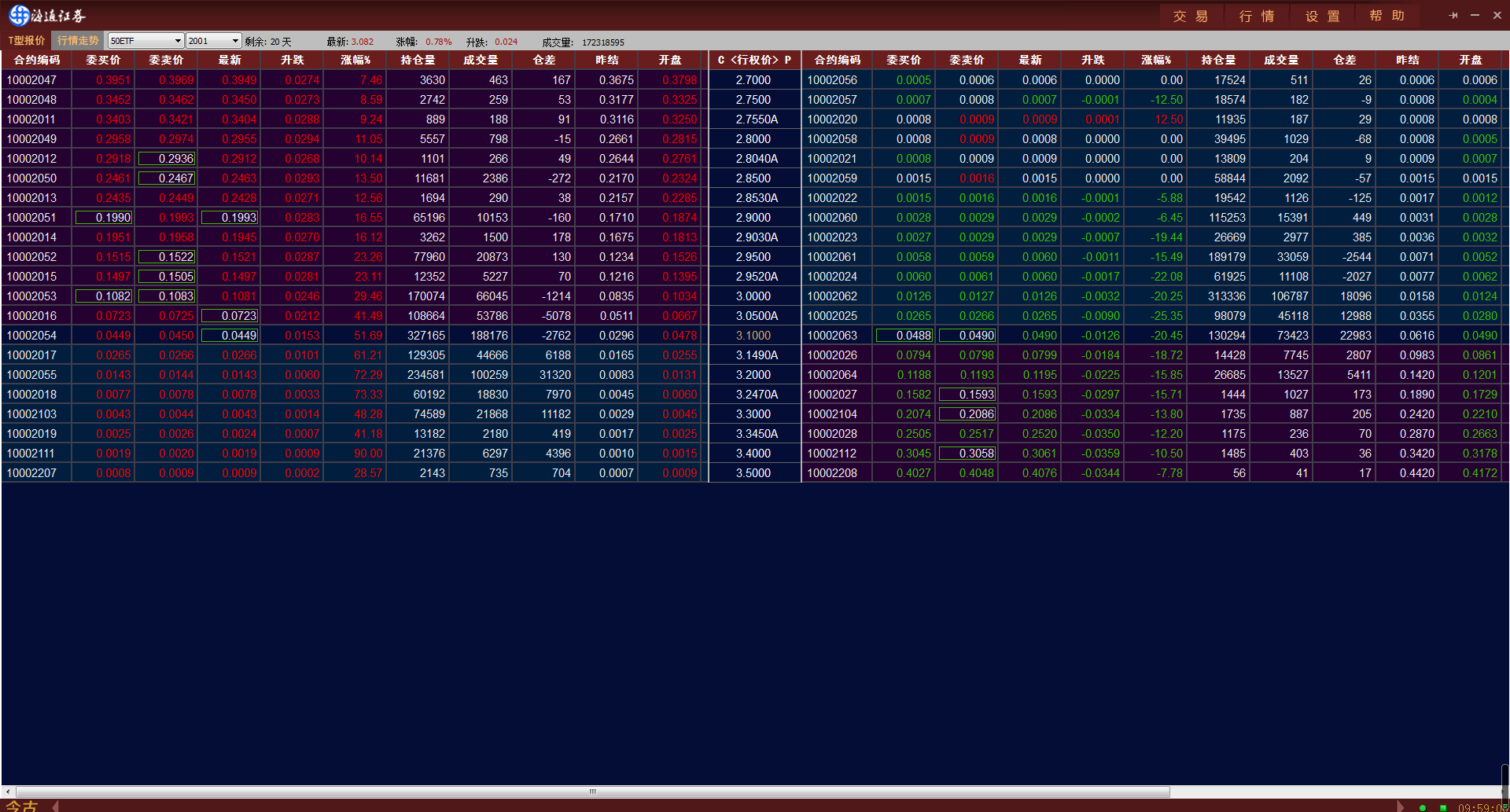This screenshot has height=812, width=1510.
Task: Click put open interest value 313336
Action: pos(1227,296)
